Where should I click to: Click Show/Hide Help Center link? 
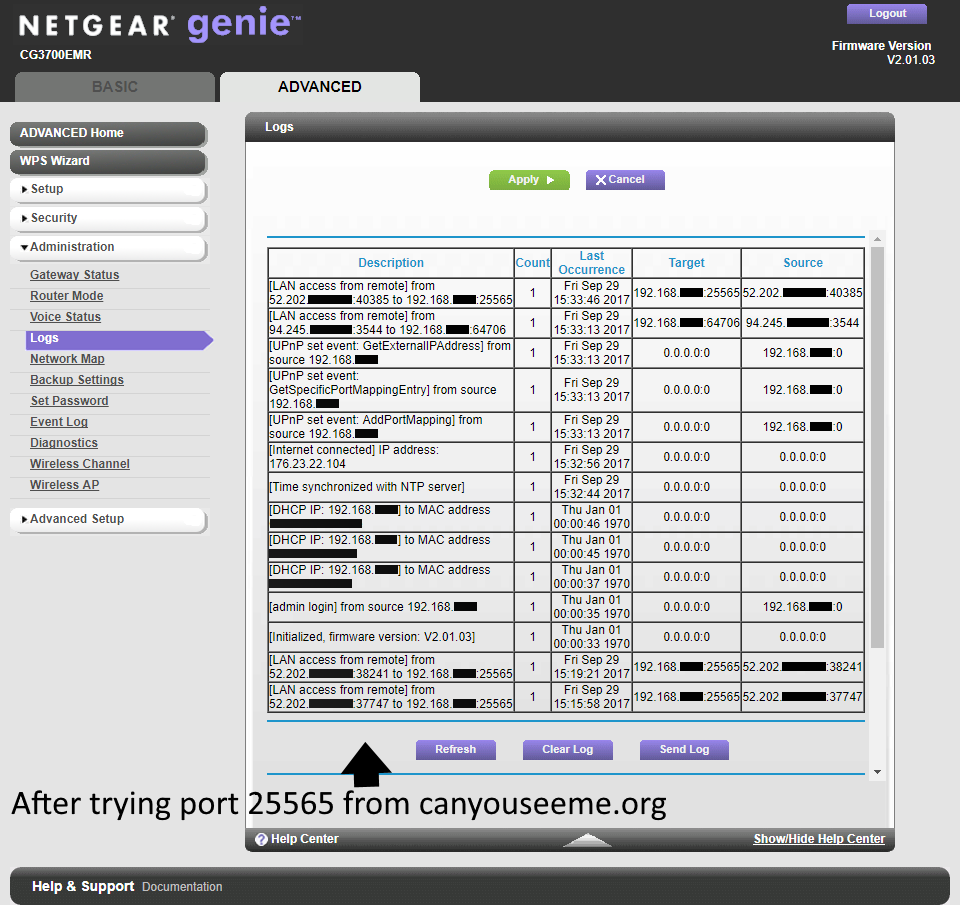819,839
